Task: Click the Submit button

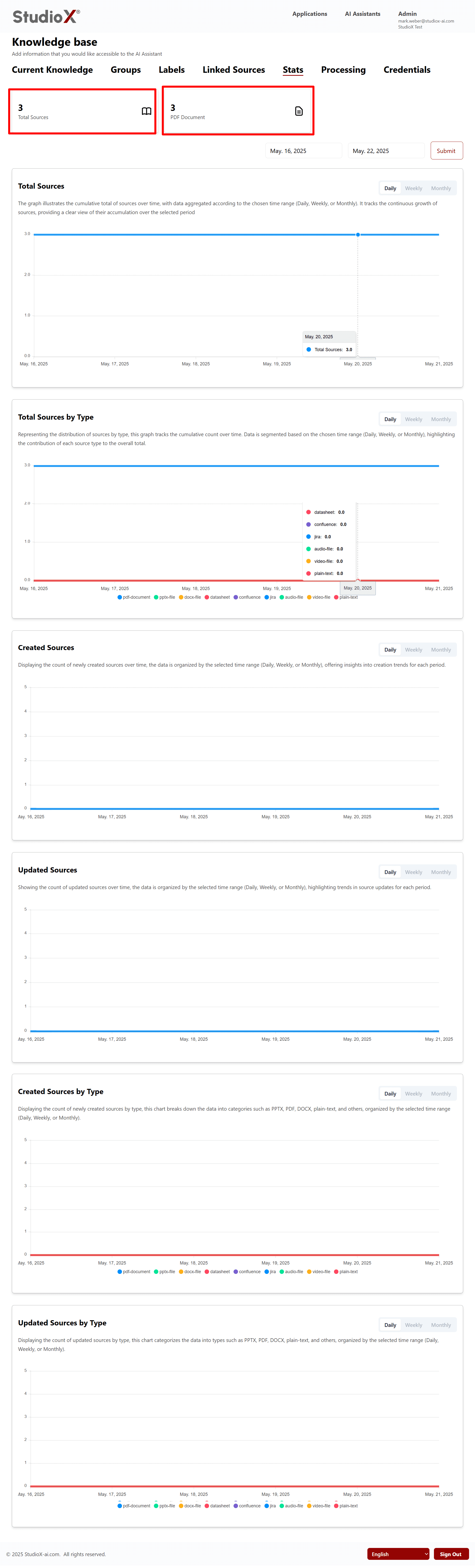Action: [446, 150]
